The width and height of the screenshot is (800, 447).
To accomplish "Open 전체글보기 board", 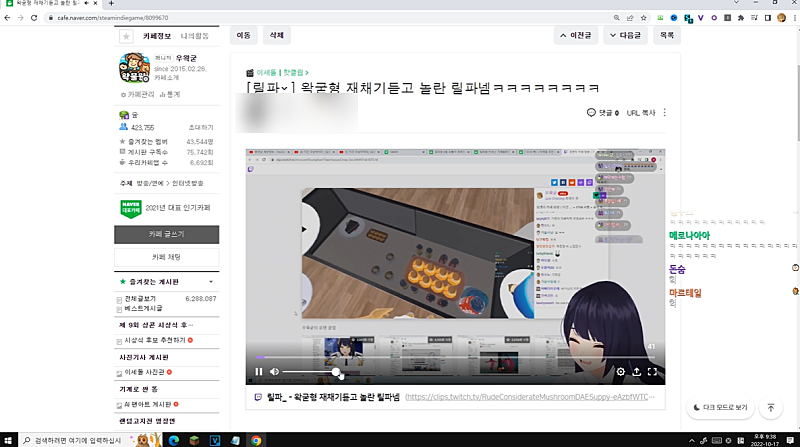I will [140, 299].
